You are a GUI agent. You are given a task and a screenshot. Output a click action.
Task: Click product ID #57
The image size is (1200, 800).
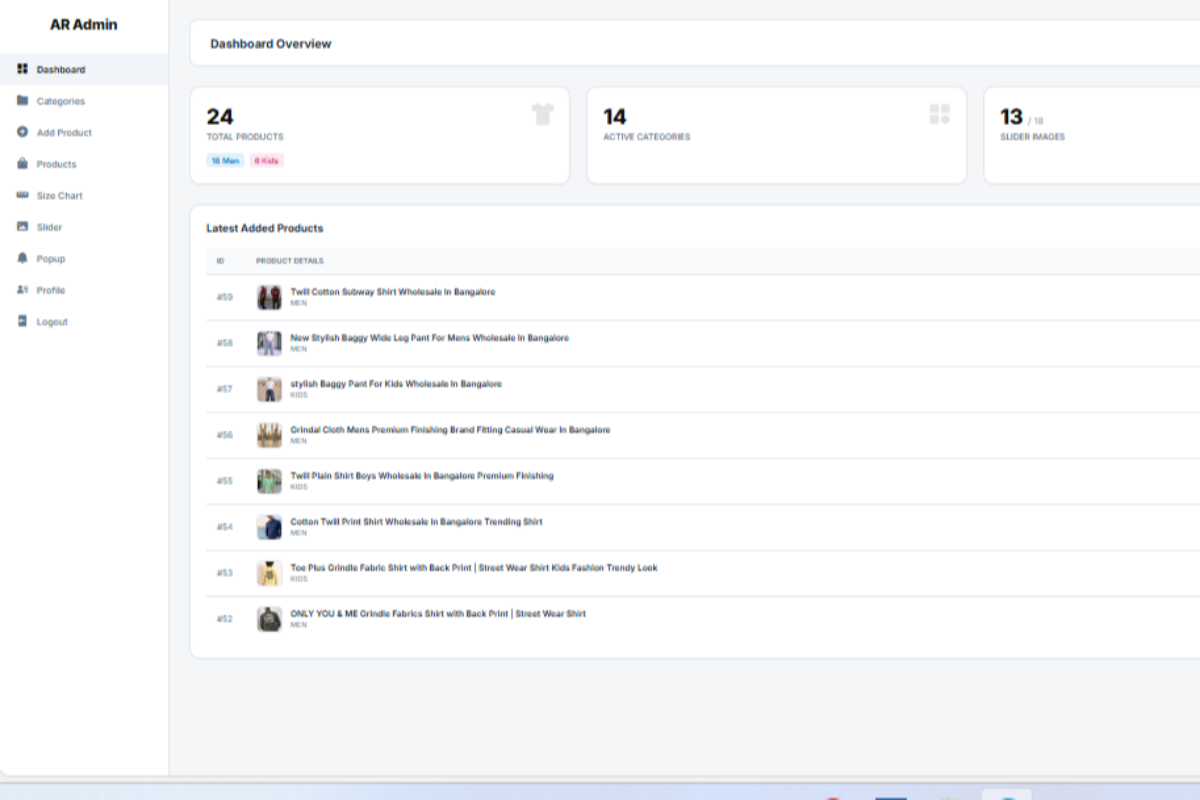(x=225, y=389)
